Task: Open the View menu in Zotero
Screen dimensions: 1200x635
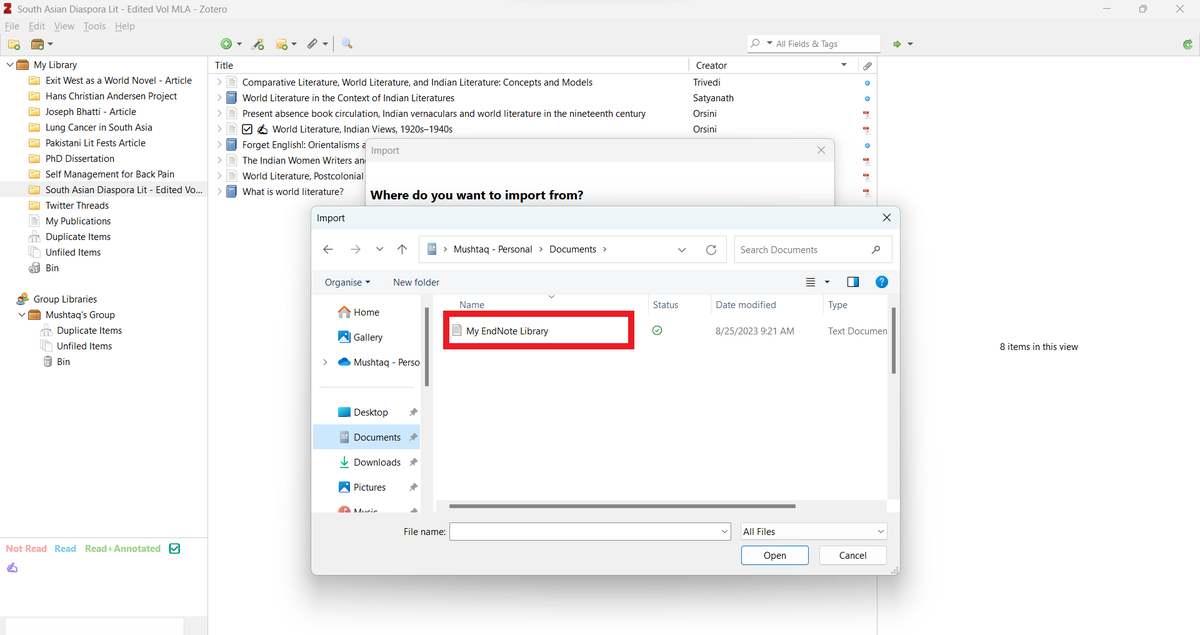Action: [x=64, y=26]
